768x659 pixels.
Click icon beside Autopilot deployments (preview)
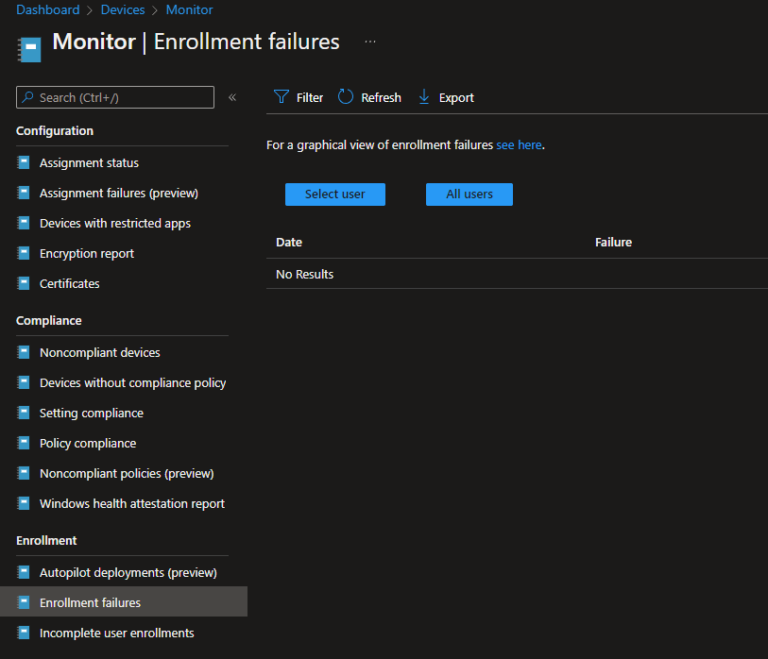pyautogui.click(x=24, y=572)
